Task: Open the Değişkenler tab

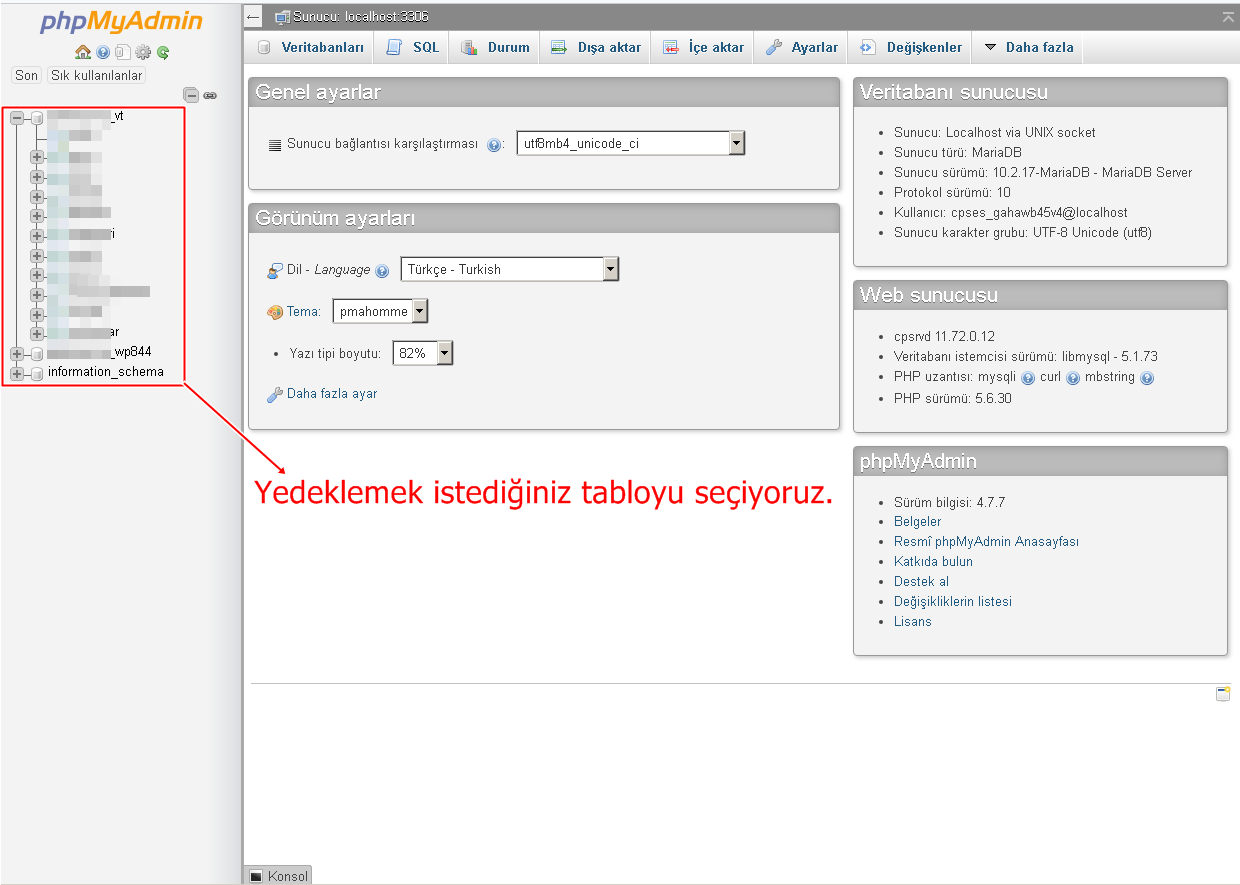Action: click(910, 47)
